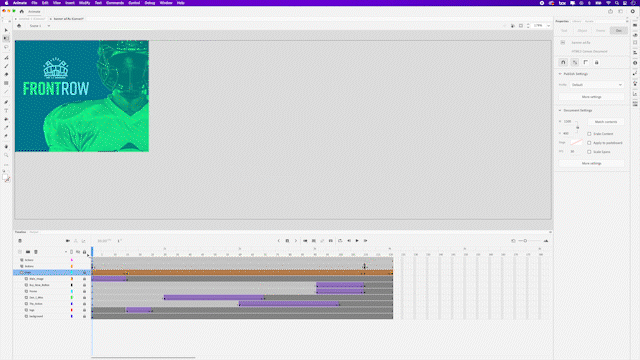Click the add camera icon in timeline
The height and width of the screenshot is (360, 640).
(68, 241)
